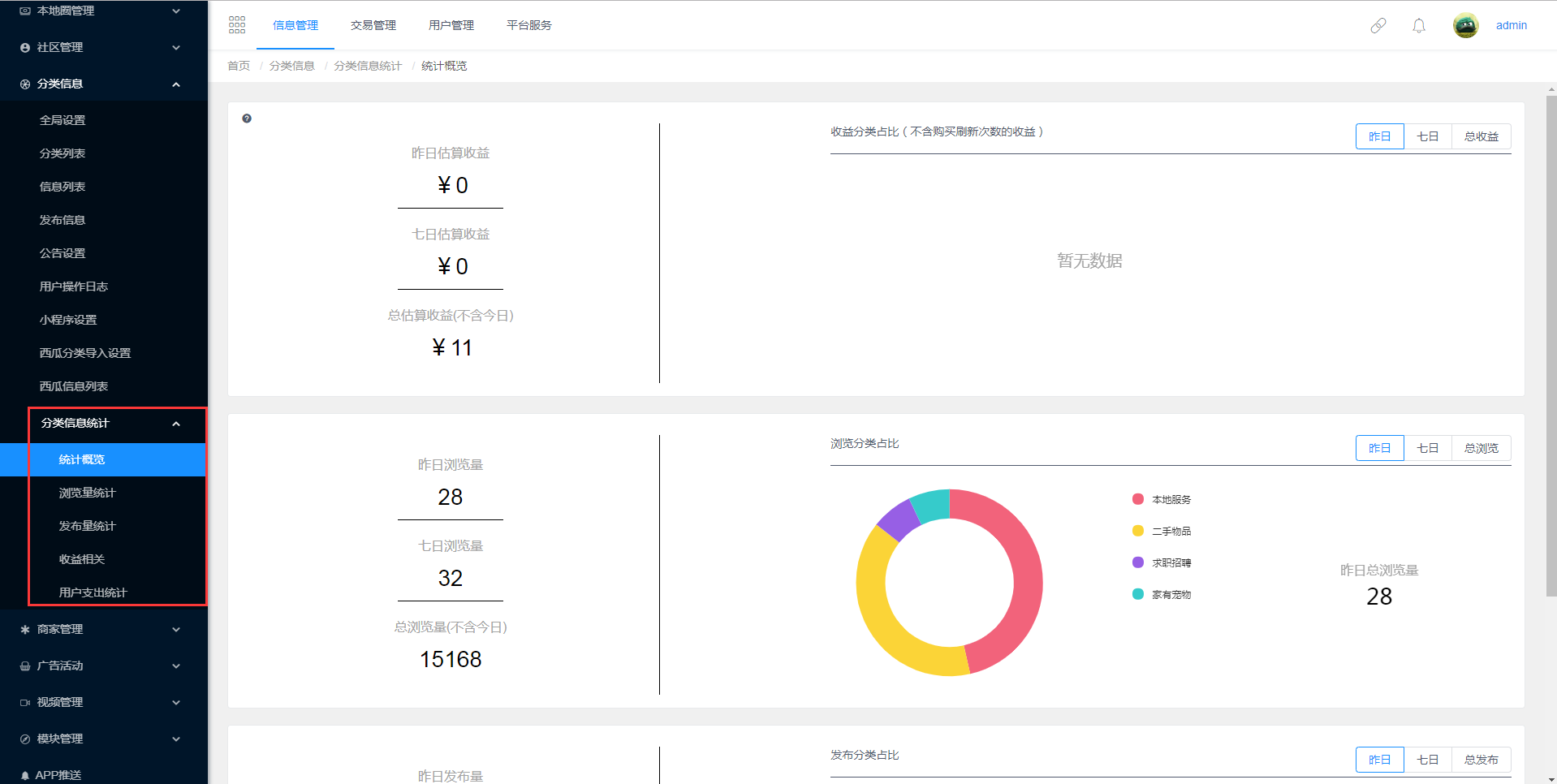Click the APP推送 bell icon
Image resolution: width=1557 pixels, height=784 pixels.
tap(25, 776)
